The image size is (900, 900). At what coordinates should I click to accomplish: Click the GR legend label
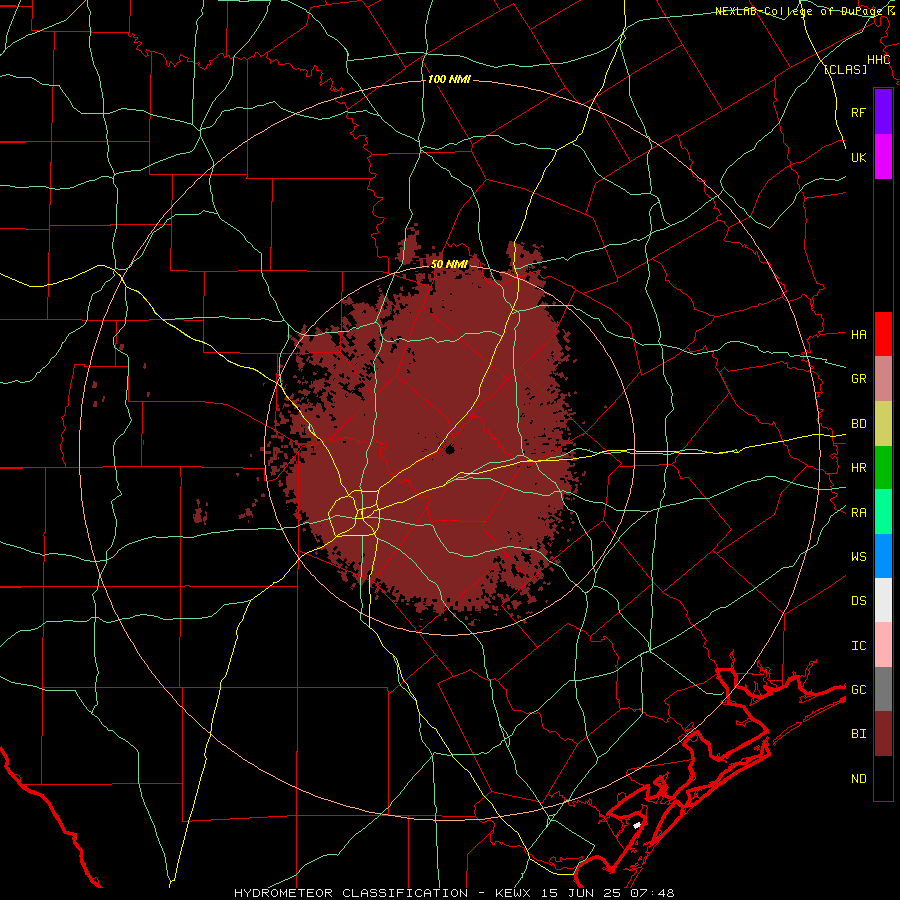pos(858,379)
